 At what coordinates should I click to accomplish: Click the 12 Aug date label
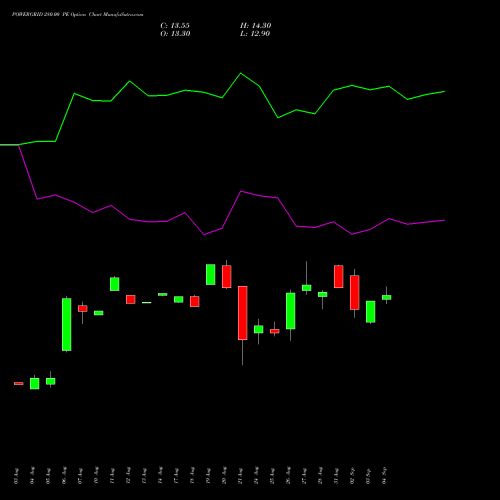tap(128, 476)
